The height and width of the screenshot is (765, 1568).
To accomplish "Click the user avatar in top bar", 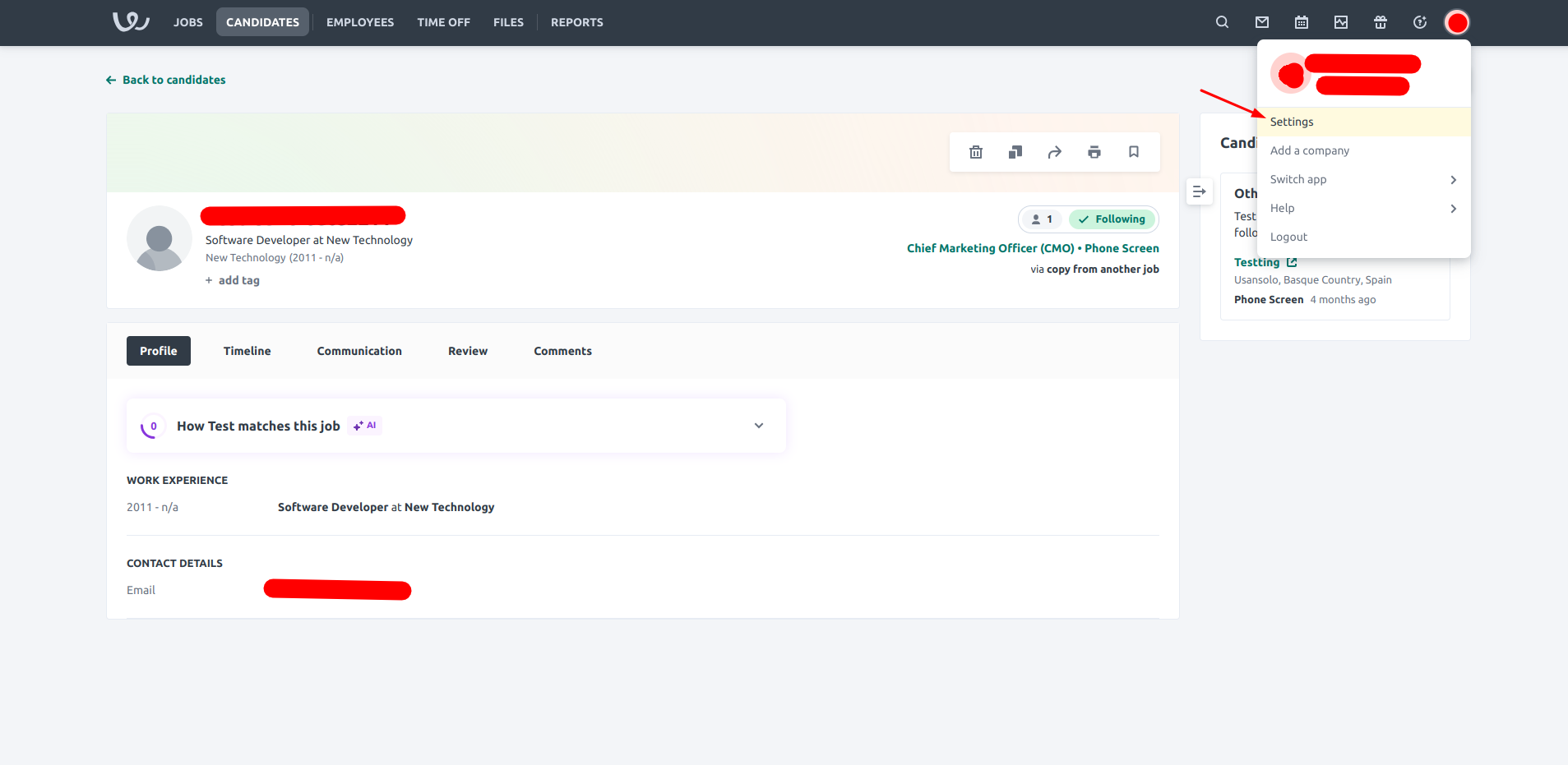I will (1457, 22).
